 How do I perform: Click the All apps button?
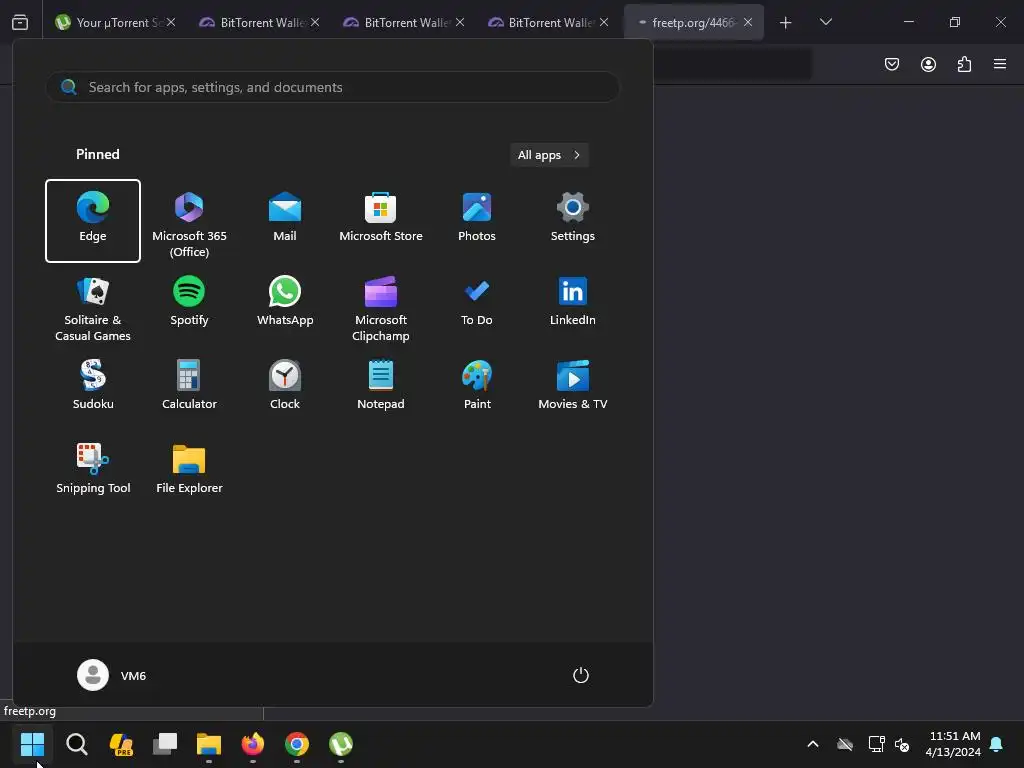coord(549,155)
